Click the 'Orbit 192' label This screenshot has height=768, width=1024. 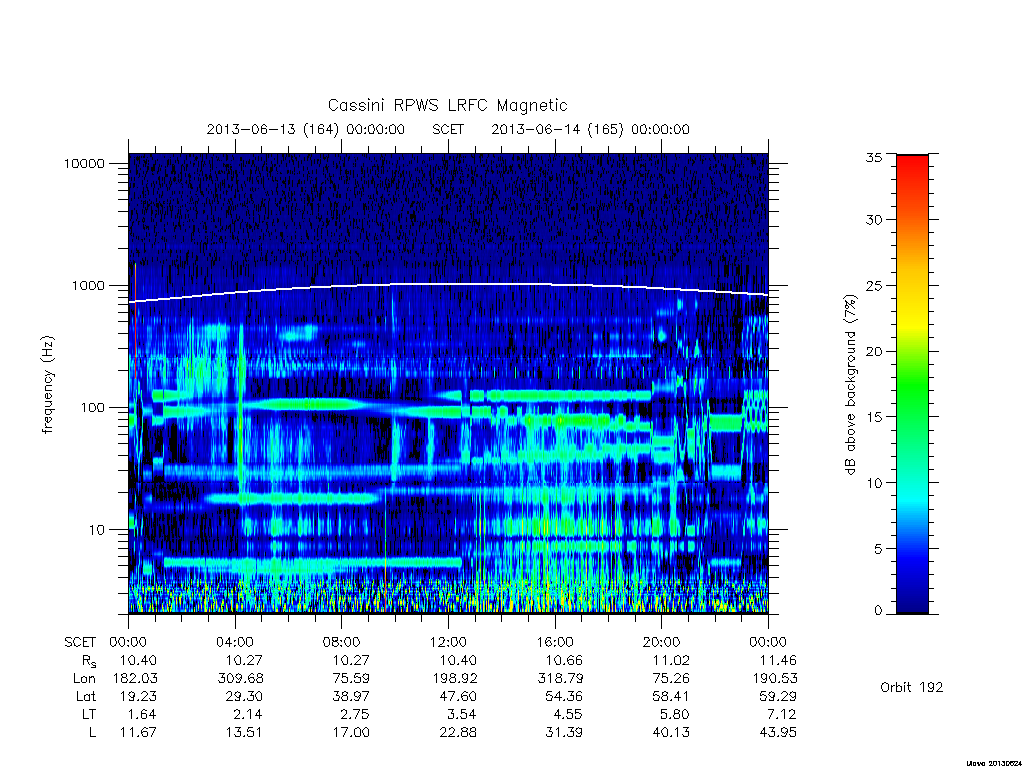[x=912, y=687]
